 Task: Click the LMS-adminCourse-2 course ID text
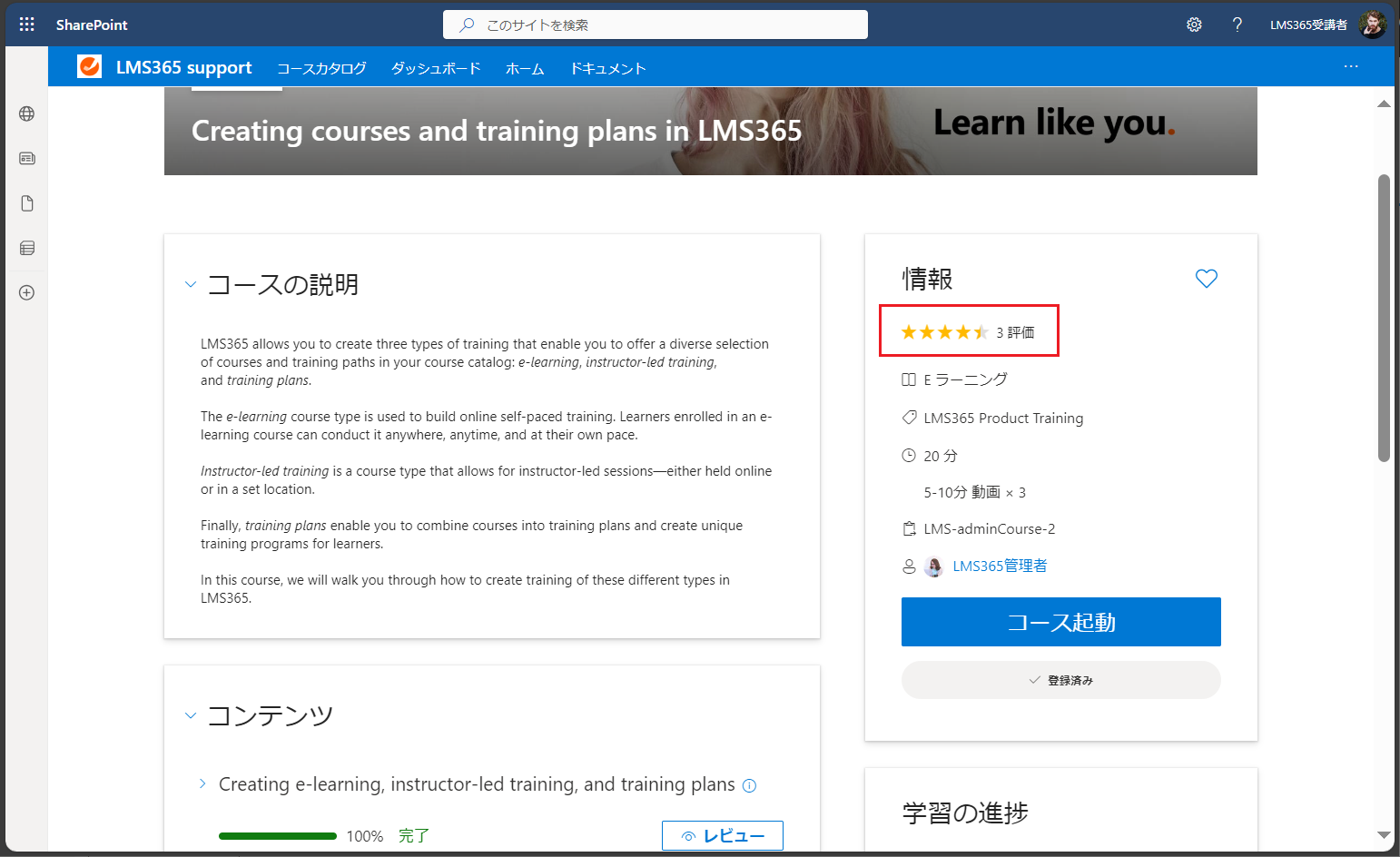click(989, 528)
